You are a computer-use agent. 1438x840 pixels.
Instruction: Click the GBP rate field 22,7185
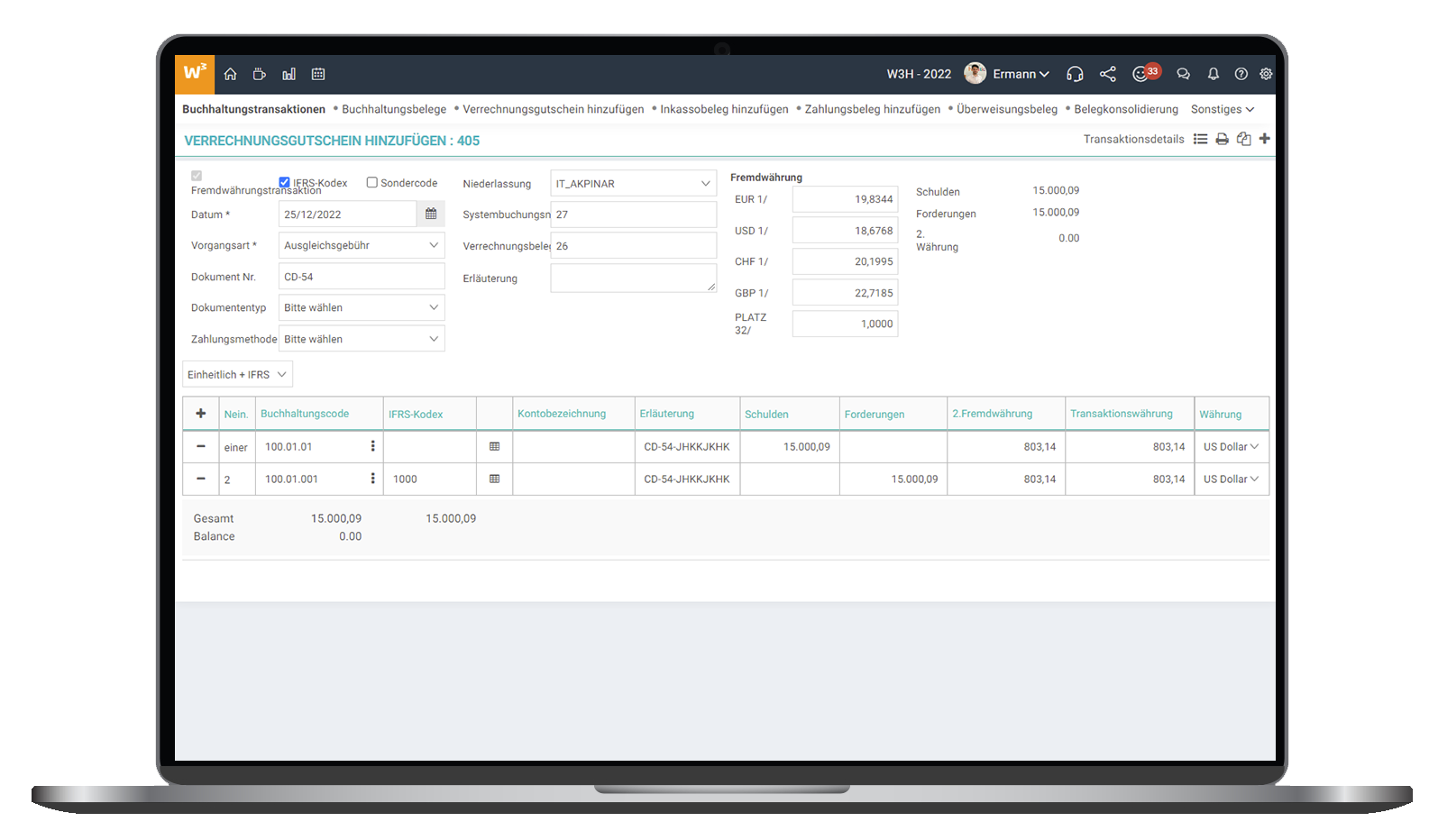click(845, 293)
